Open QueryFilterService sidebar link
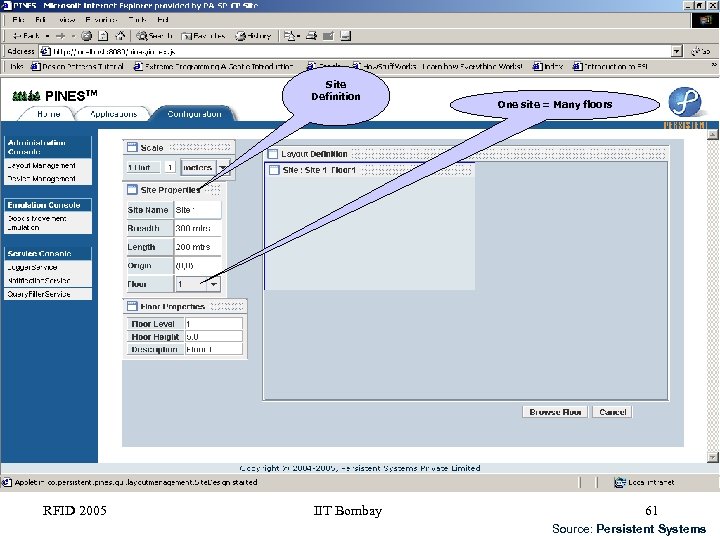 point(39,294)
